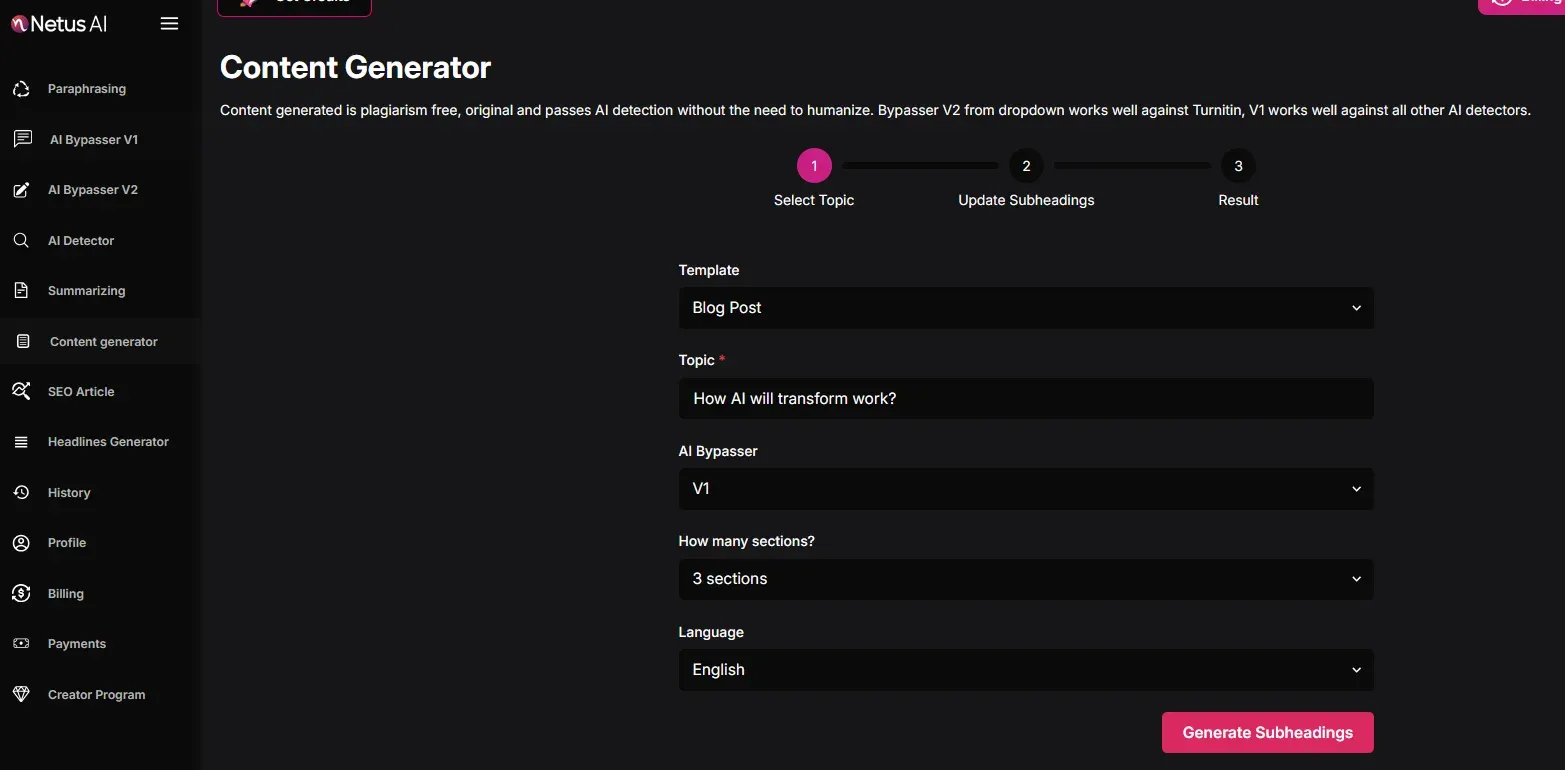The width and height of the screenshot is (1565, 770).
Task: Open AI Bypasser V2 via its pencil icon
Action: 21,189
